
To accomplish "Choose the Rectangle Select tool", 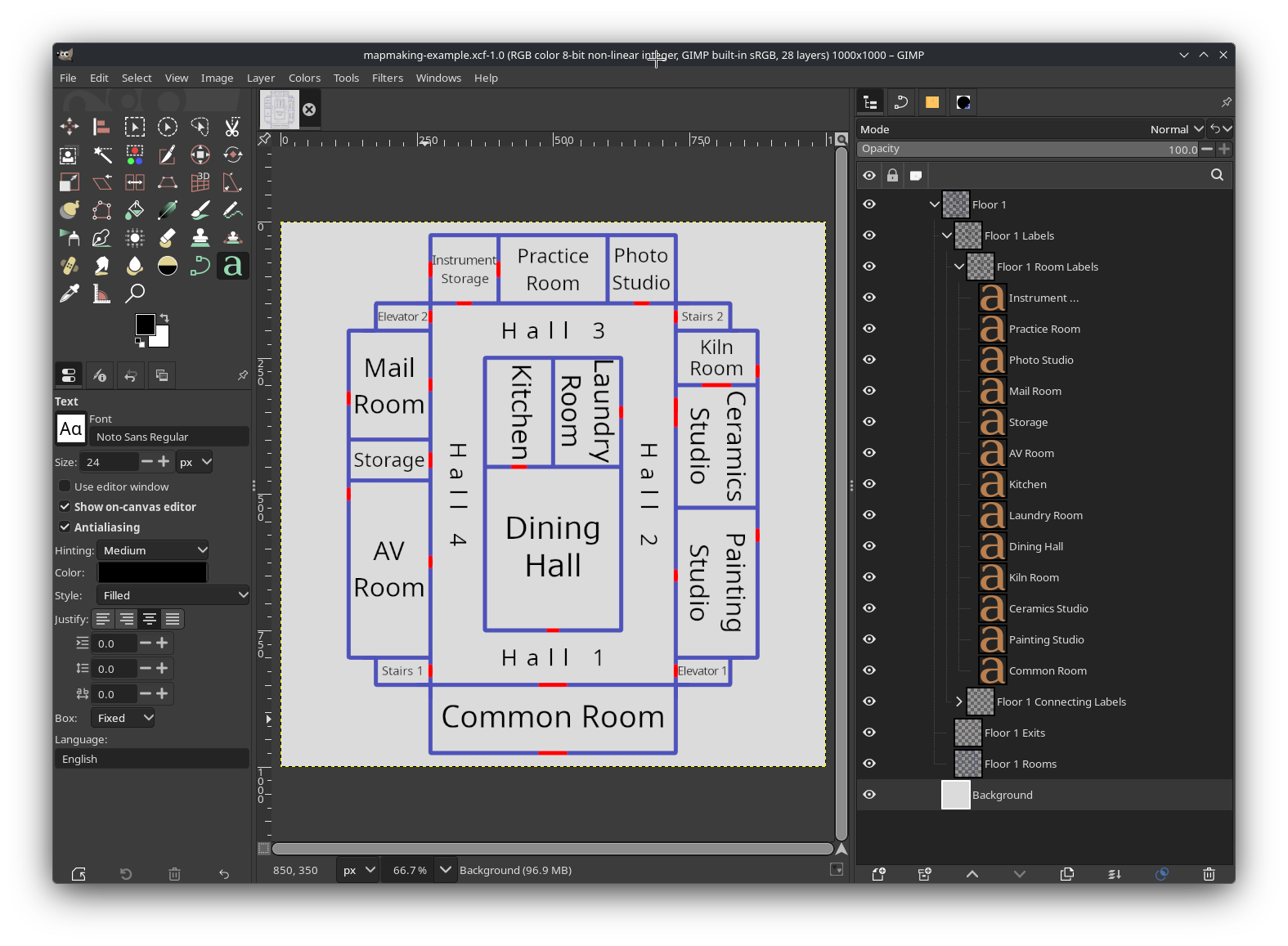I will [135, 127].
